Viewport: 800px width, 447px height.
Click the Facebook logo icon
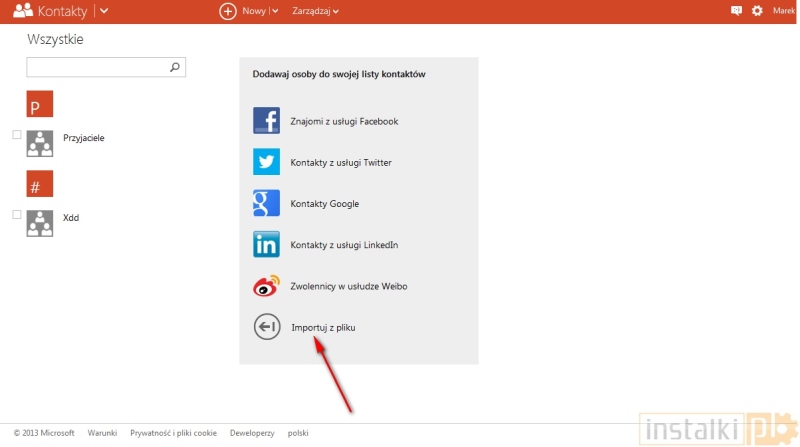click(266, 120)
